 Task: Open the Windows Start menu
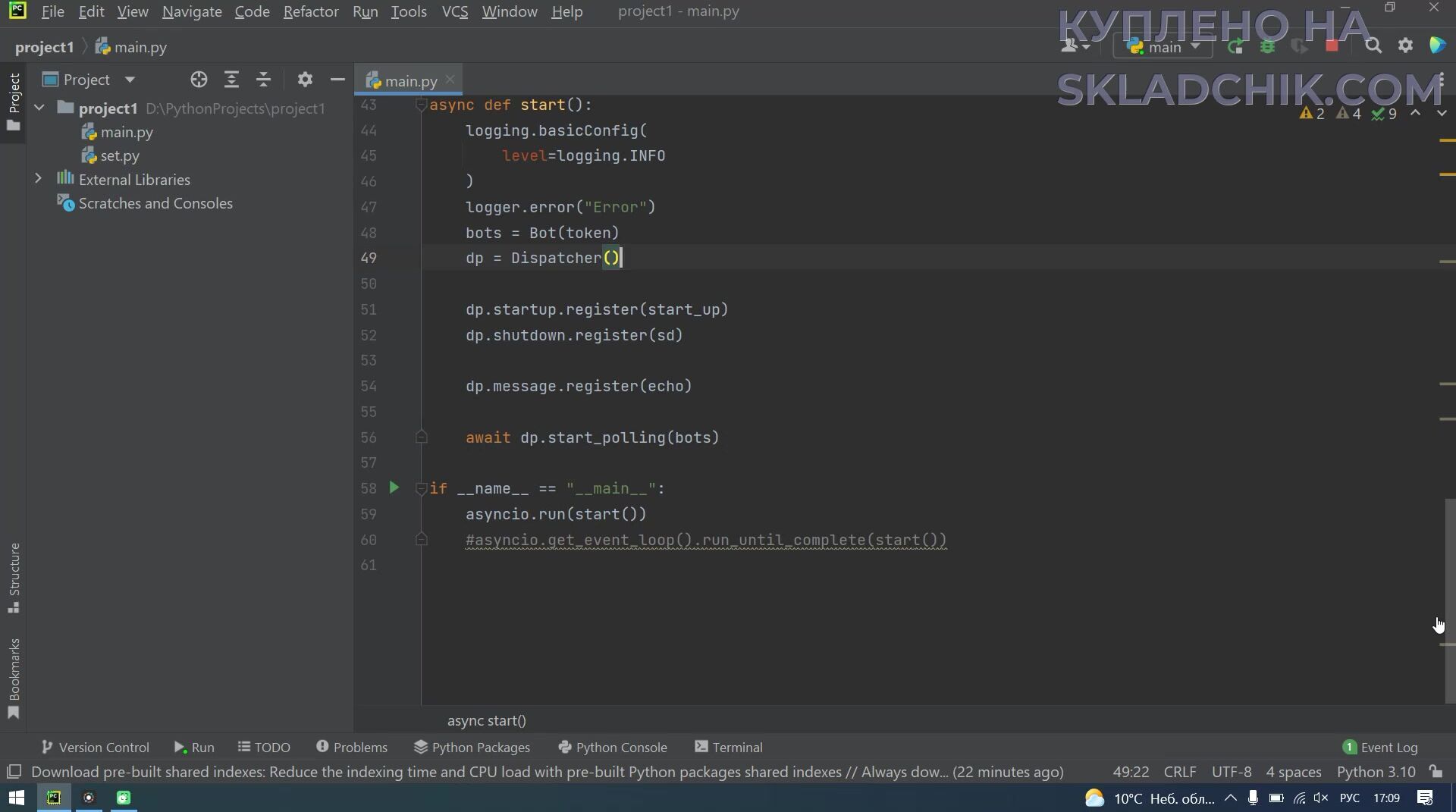coord(16,798)
